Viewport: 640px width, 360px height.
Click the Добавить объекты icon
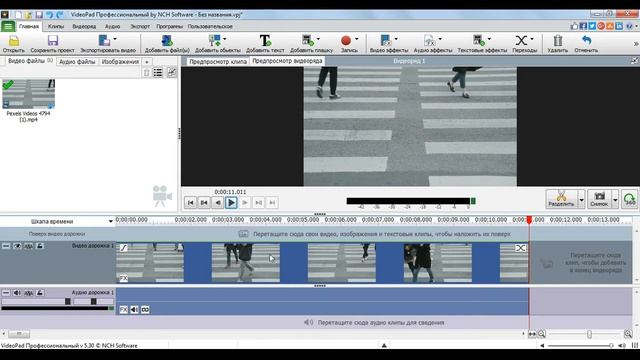[x=214, y=40]
